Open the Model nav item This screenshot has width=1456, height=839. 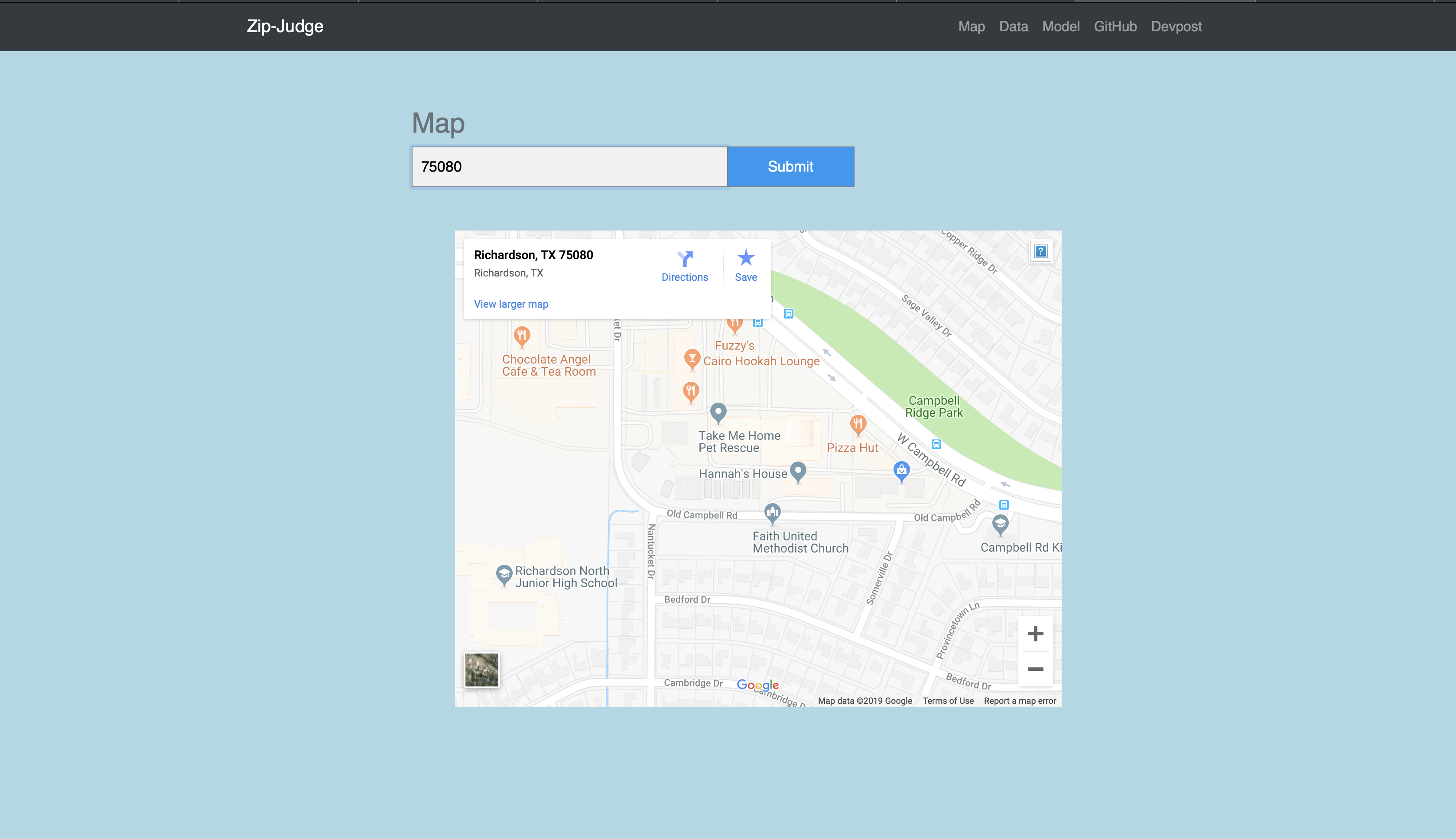click(1061, 26)
